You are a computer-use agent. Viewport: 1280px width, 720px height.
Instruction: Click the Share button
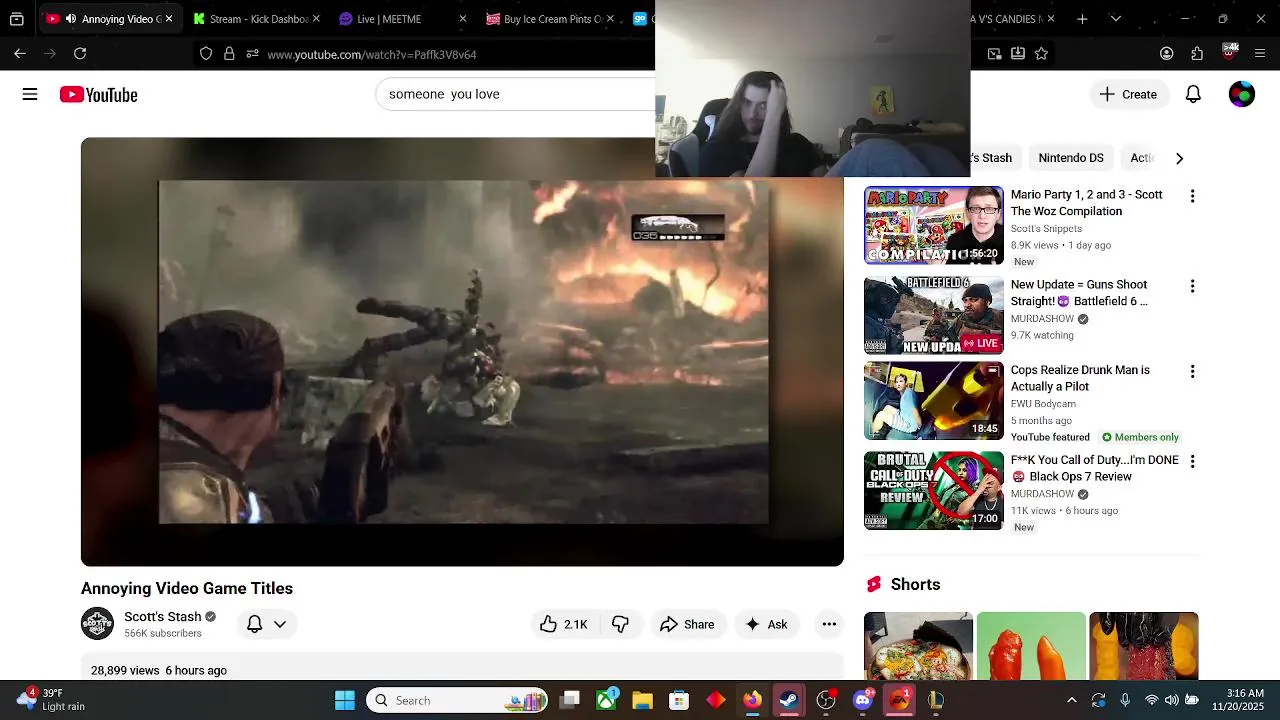pyautogui.click(x=688, y=624)
